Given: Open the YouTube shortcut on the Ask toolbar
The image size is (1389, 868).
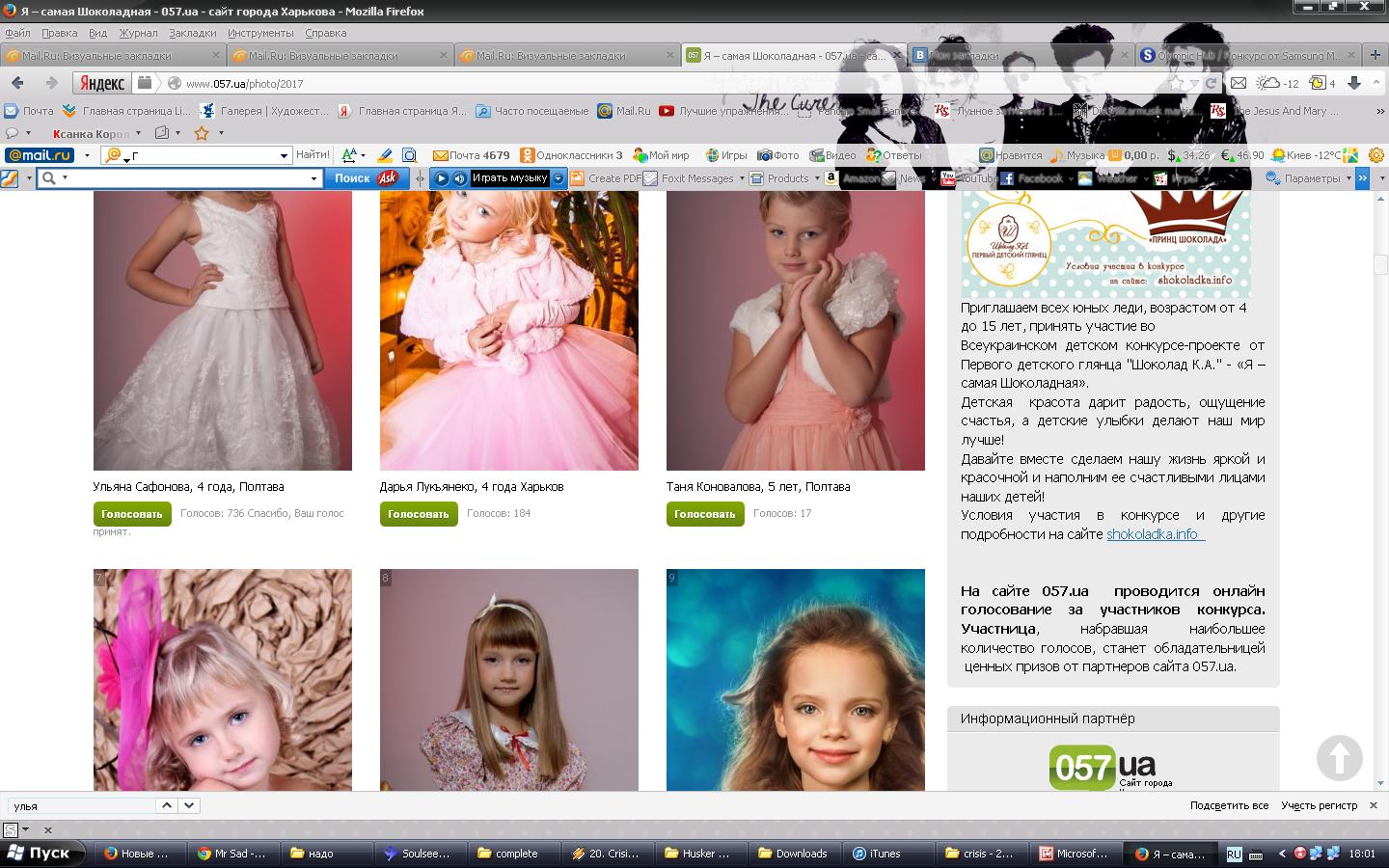Looking at the screenshot, I should 968,178.
